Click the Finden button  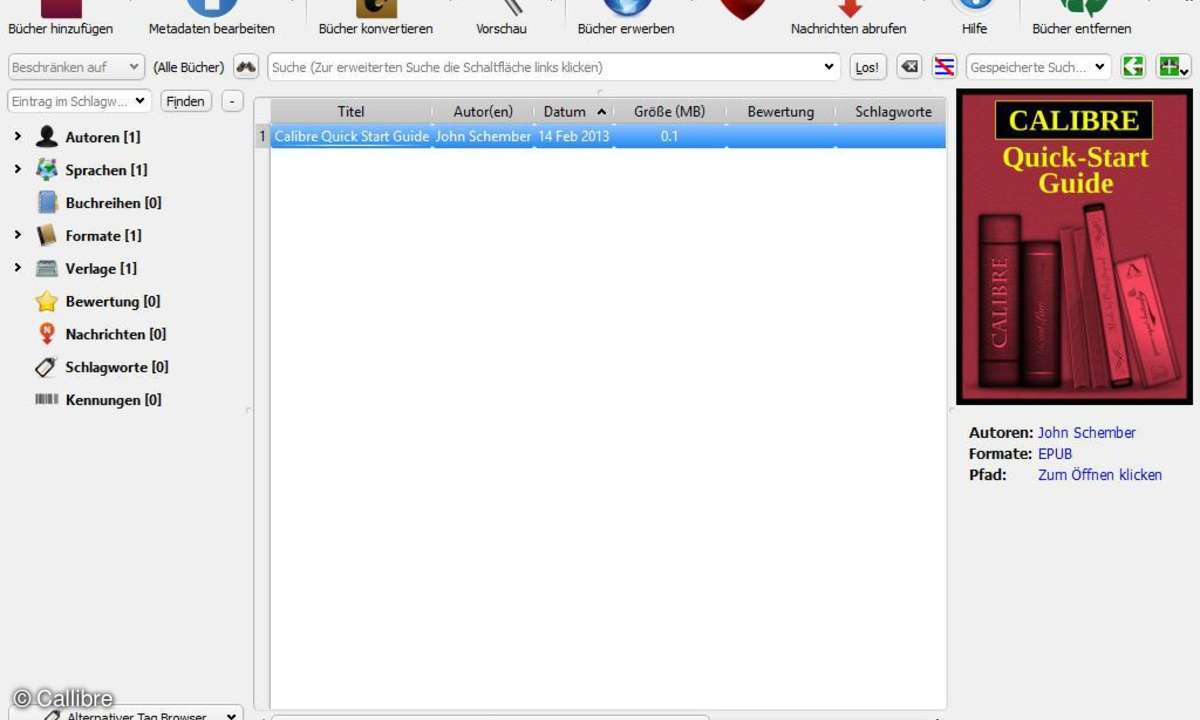tap(185, 101)
